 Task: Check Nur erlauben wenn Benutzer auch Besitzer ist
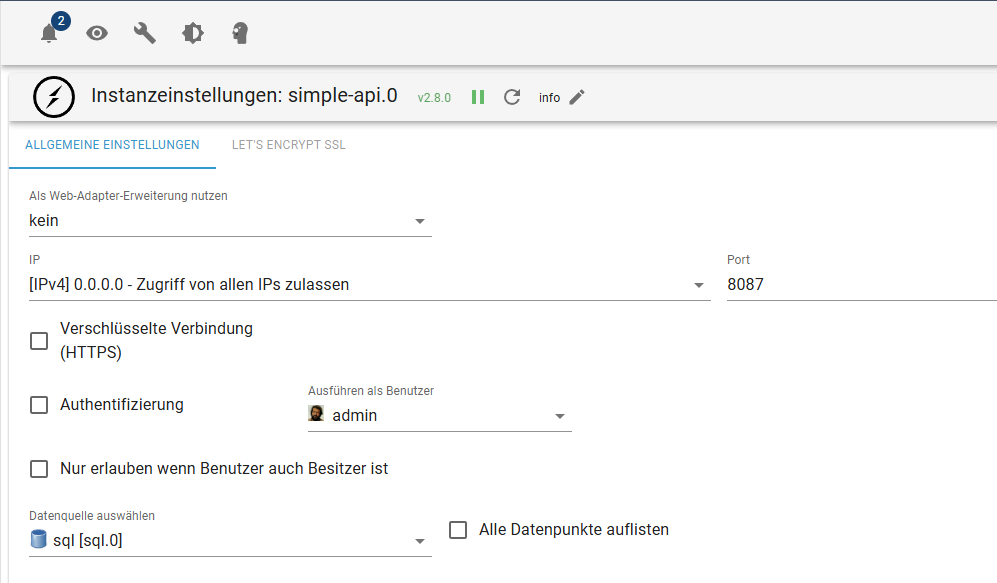tap(39, 469)
